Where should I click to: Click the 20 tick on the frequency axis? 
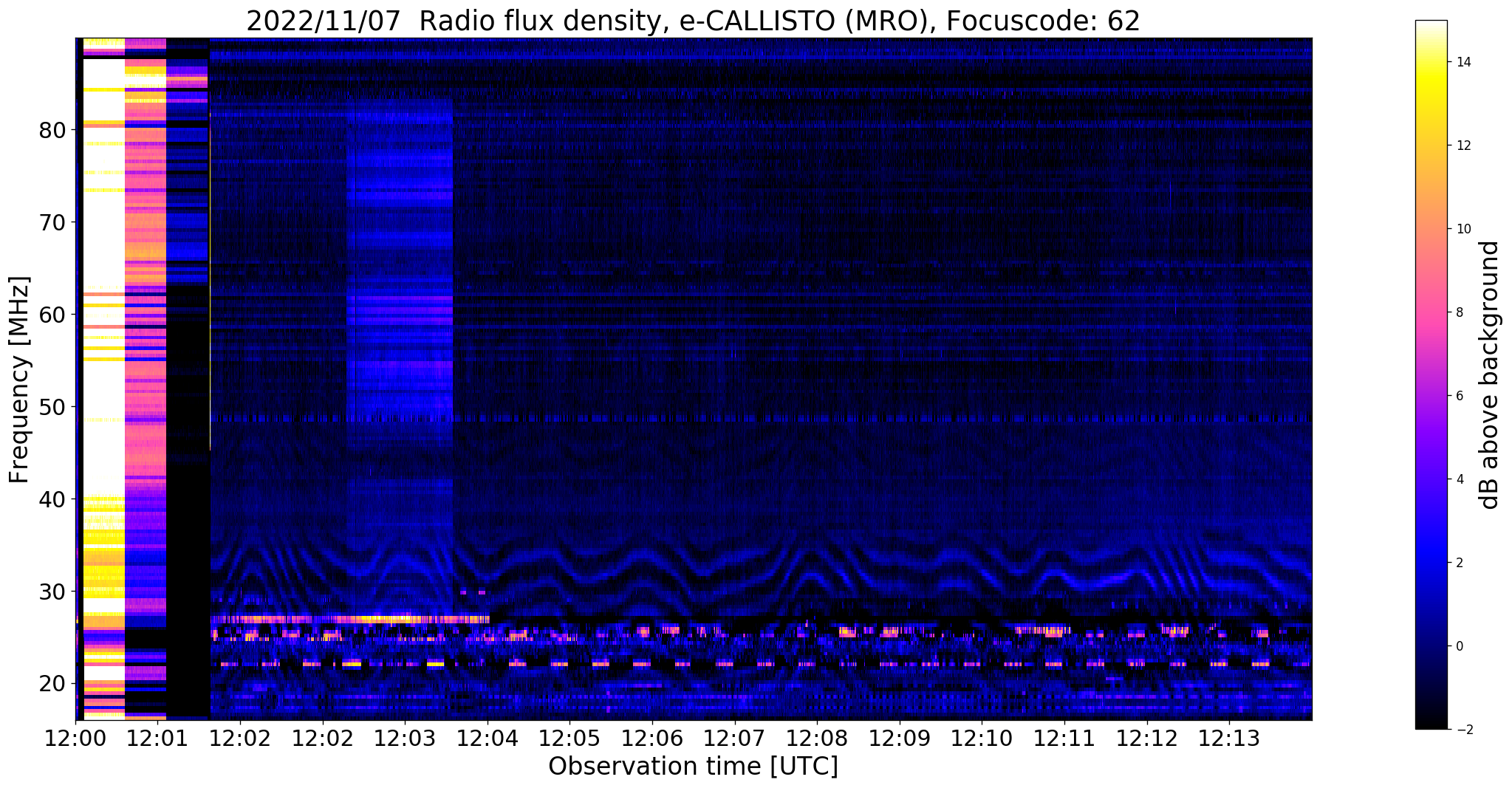(x=52, y=684)
